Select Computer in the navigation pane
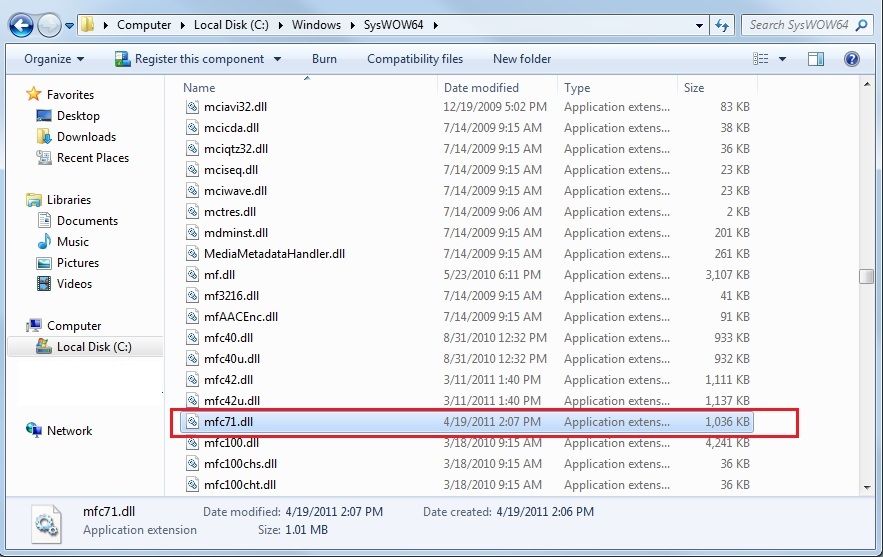883x557 pixels. (x=74, y=326)
